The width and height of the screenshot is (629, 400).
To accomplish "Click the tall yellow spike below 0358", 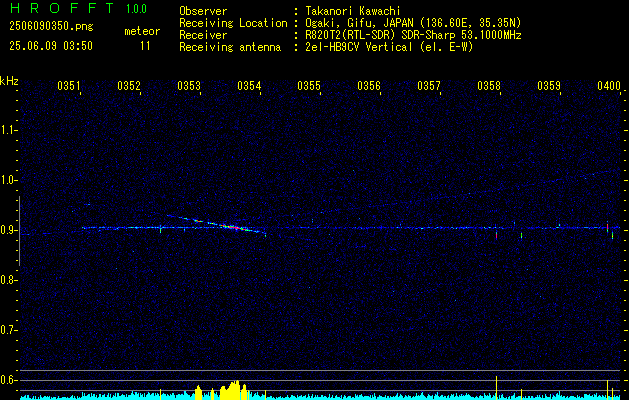I will pyautogui.click(x=497, y=388).
